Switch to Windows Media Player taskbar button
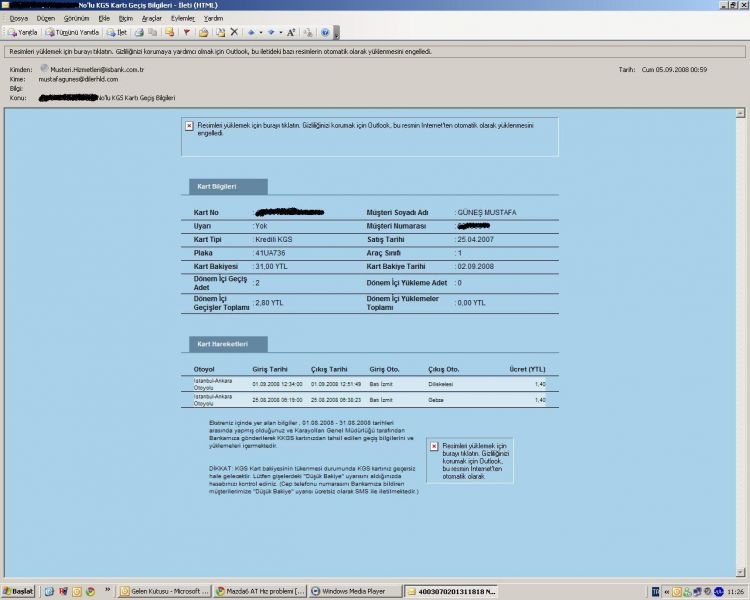This screenshot has width=750, height=600. (355, 592)
